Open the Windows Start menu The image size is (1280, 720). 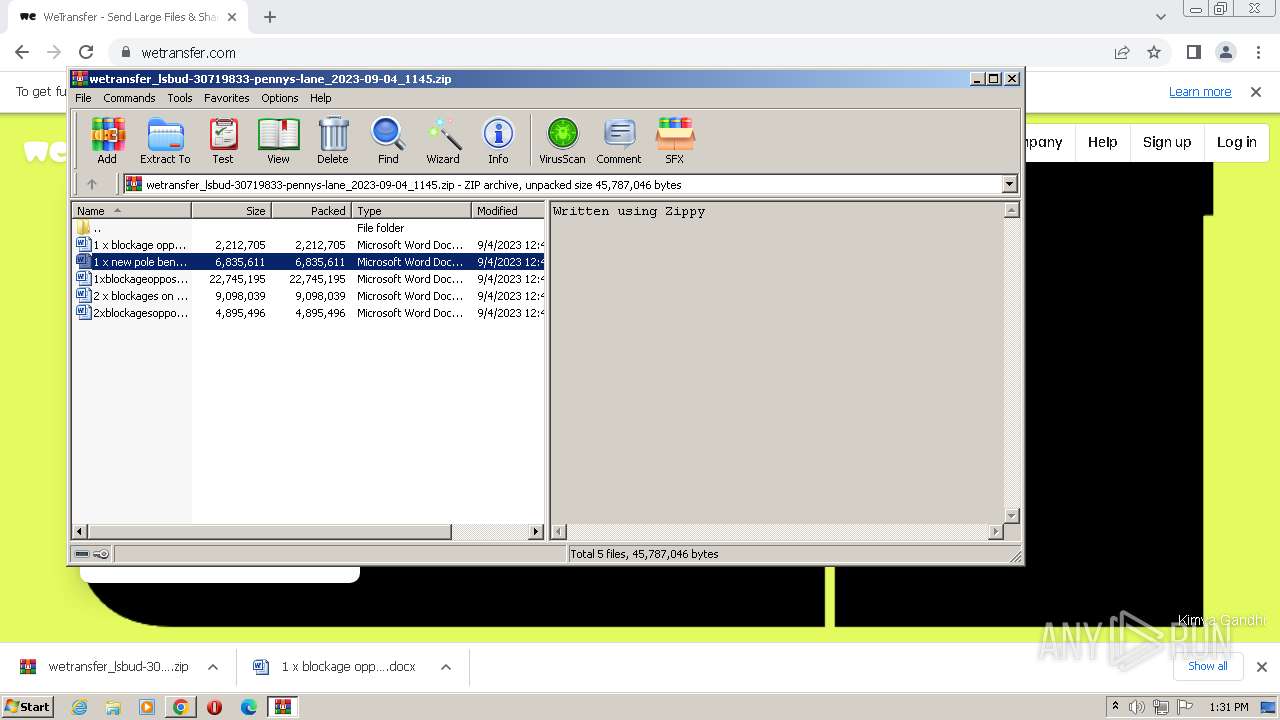[28, 707]
